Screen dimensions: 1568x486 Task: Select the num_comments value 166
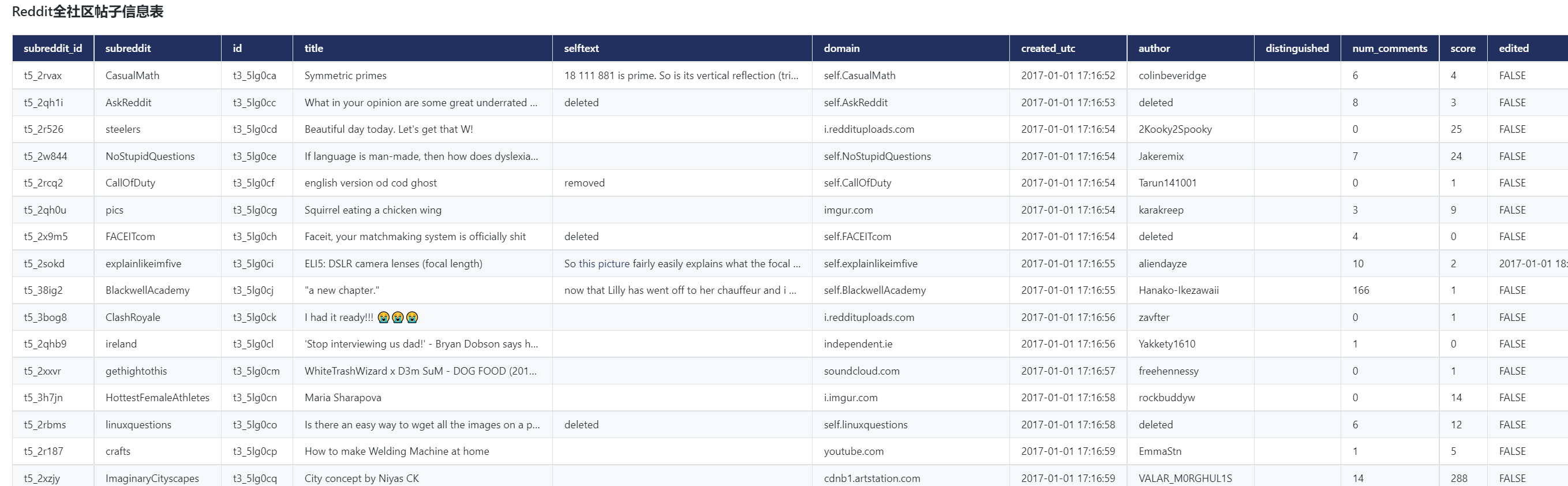tap(1390, 290)
